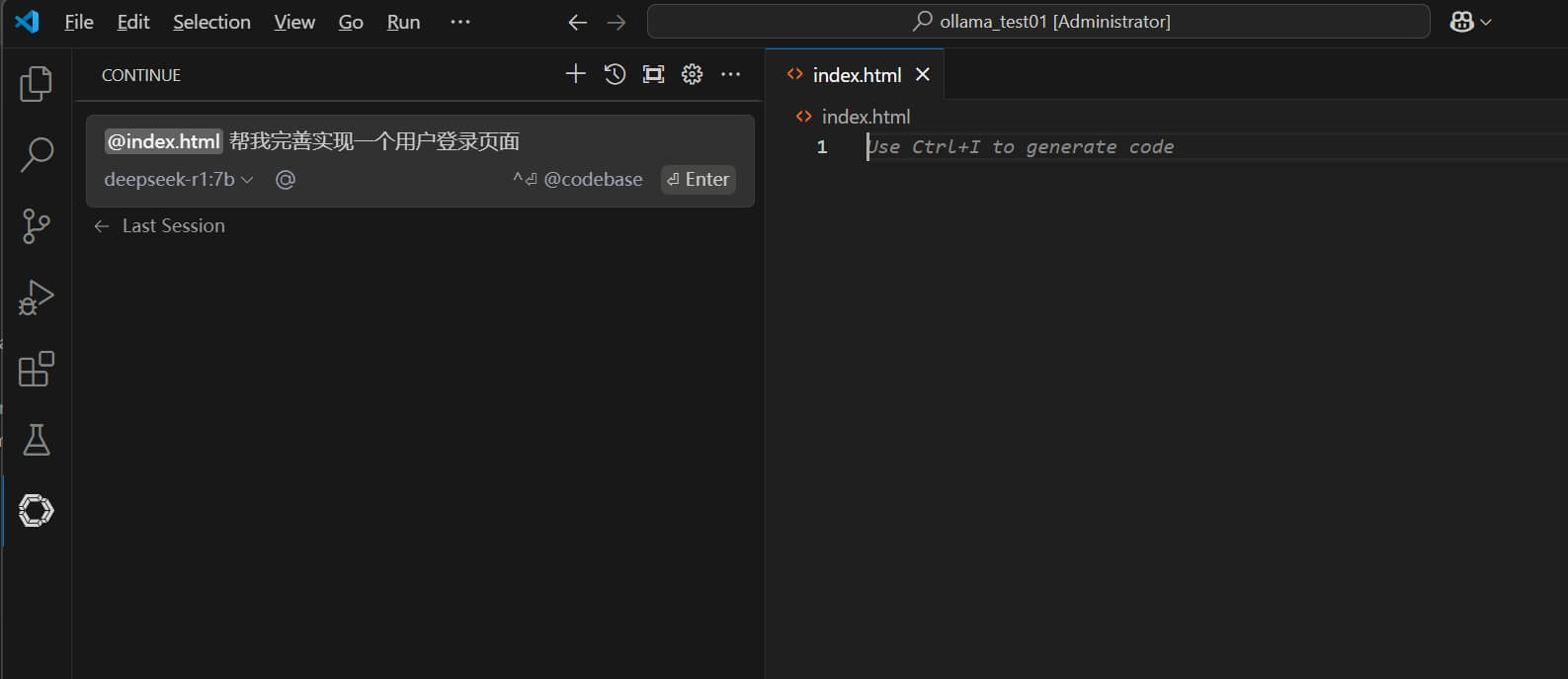
Task: Open the Edit menu
Action: click(x=133, y=22)
